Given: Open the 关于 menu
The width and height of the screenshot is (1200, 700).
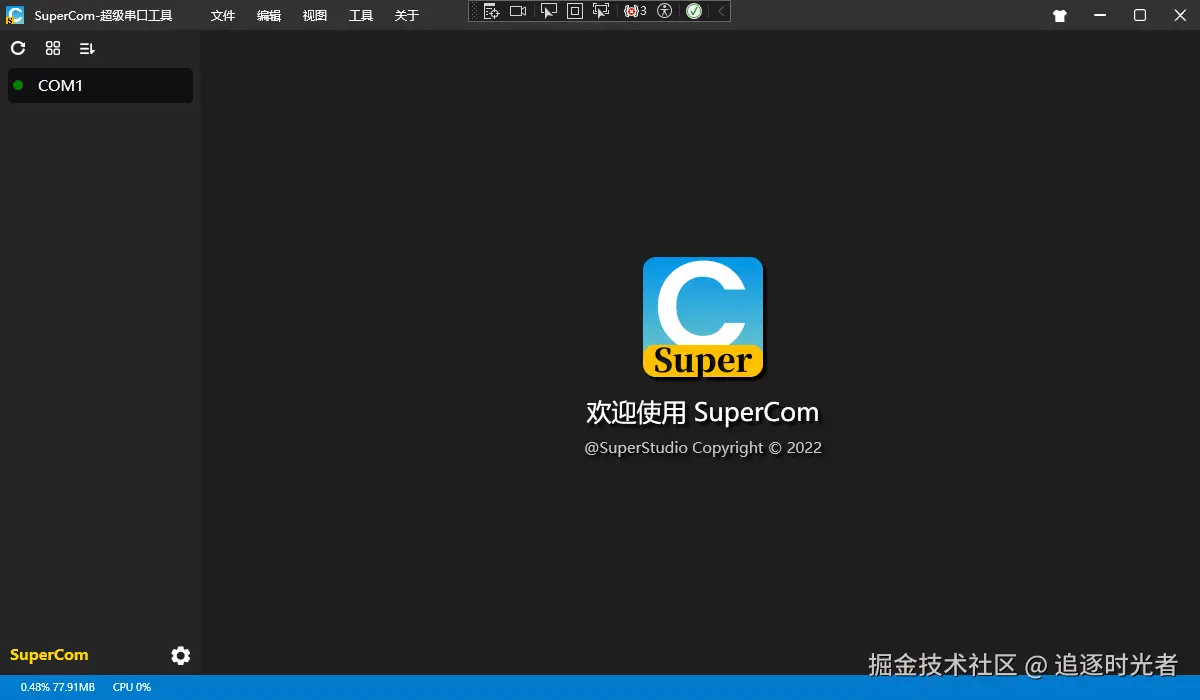Looking at the screenshot, I should point(407,16).
